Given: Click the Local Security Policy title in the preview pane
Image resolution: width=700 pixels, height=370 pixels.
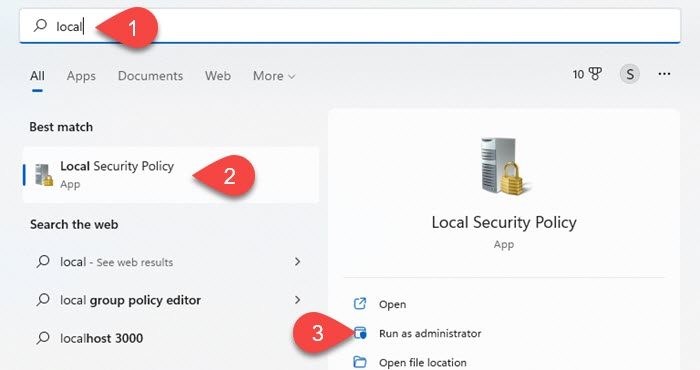Looking at the screenshot, I should point(504,222).
